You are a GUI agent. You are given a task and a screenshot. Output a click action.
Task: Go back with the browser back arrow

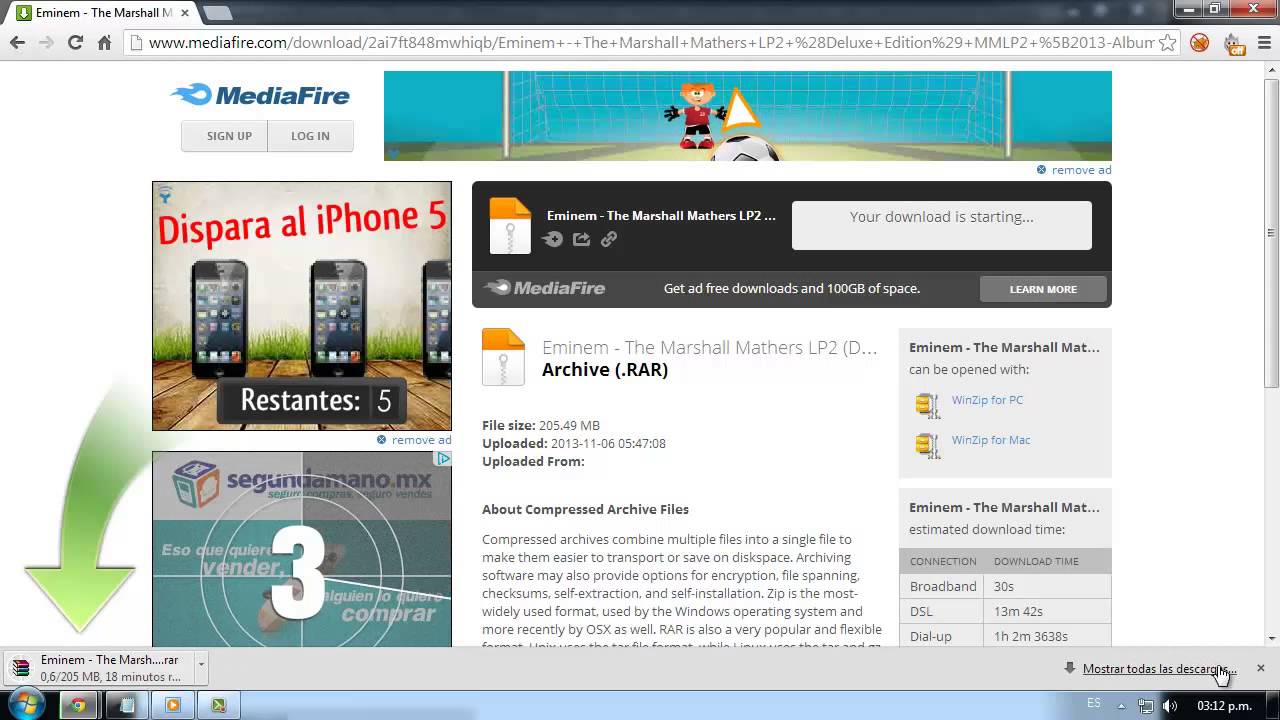pyautogui.click(x=17, y=43)
